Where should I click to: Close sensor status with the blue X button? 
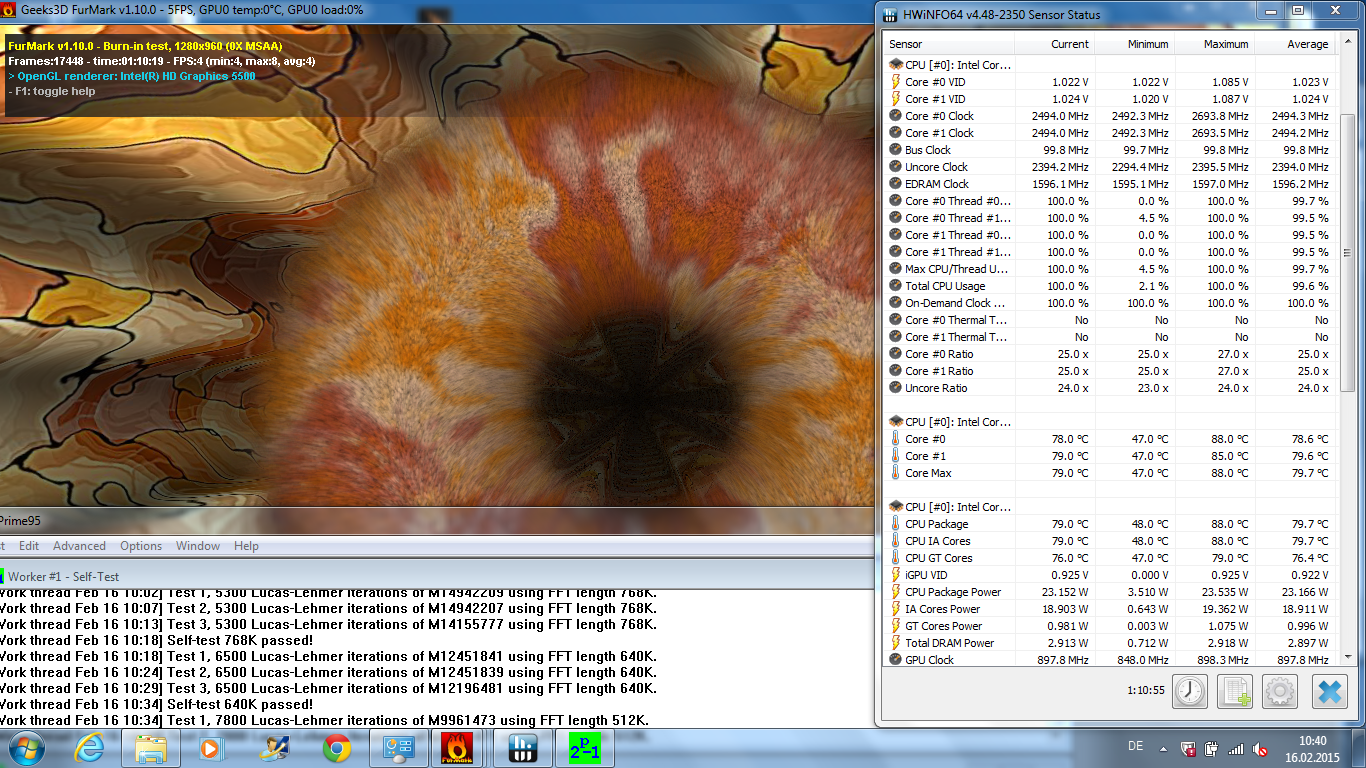click(x=1329, y=691)
